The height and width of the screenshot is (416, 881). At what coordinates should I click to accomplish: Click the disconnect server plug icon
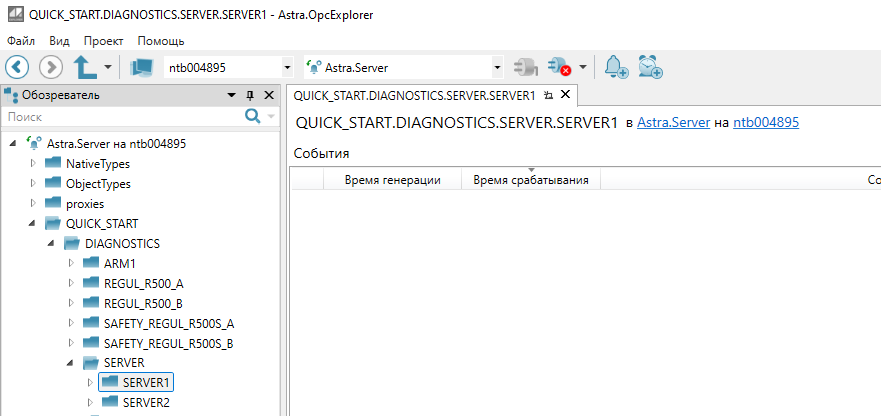point(558,67)
